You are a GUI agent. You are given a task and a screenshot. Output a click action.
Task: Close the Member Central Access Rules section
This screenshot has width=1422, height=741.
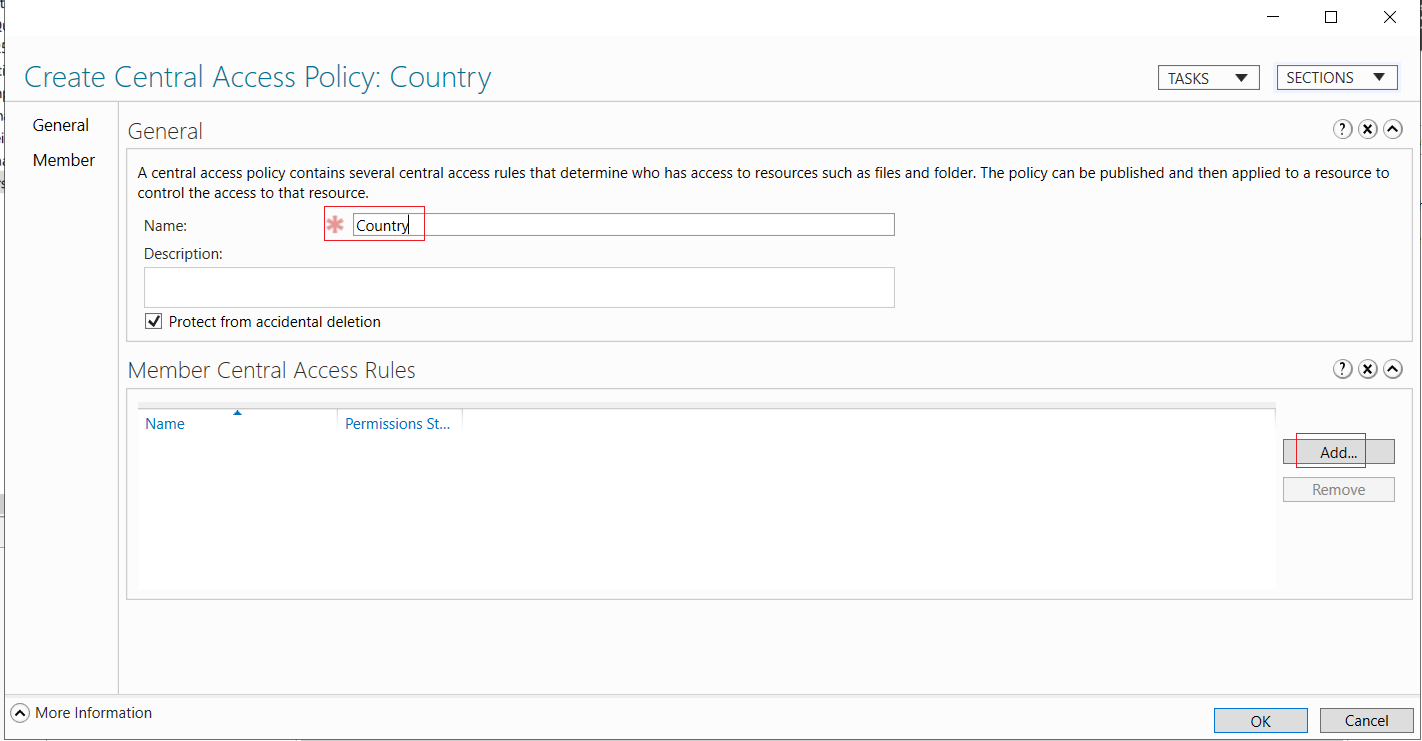pos(1368,370)
